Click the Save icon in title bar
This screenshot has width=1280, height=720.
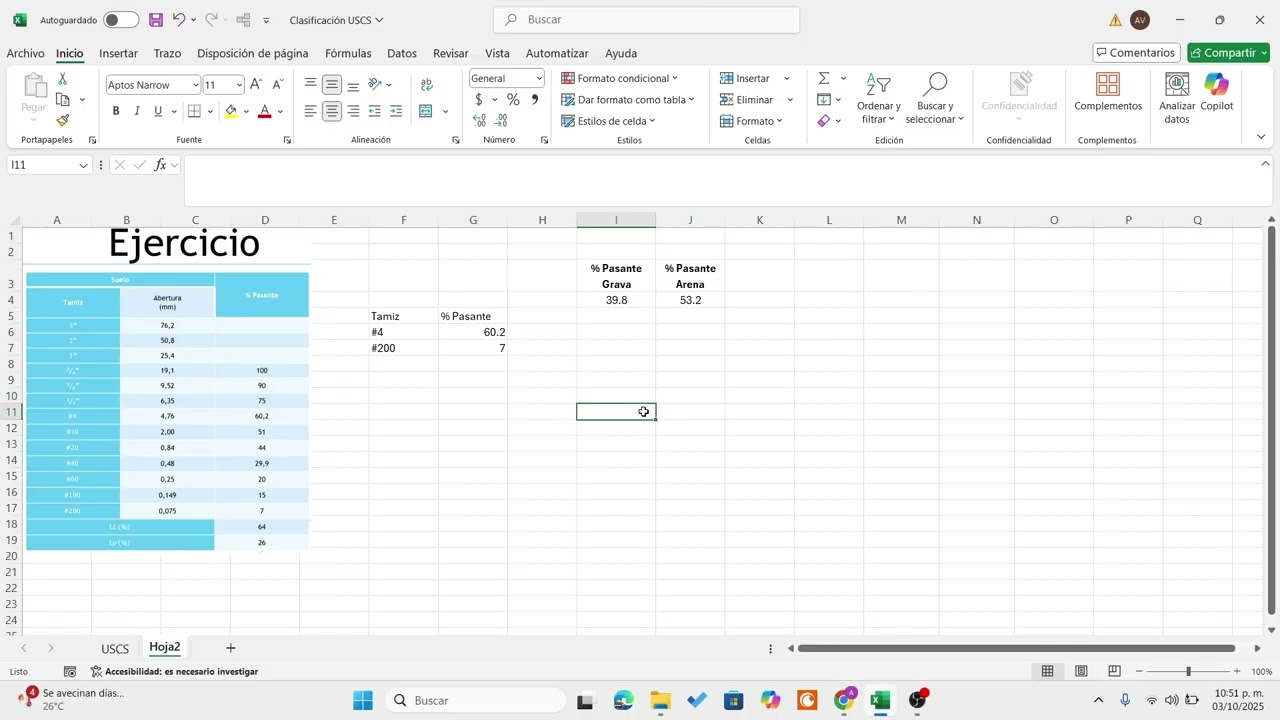coord(156,20)
